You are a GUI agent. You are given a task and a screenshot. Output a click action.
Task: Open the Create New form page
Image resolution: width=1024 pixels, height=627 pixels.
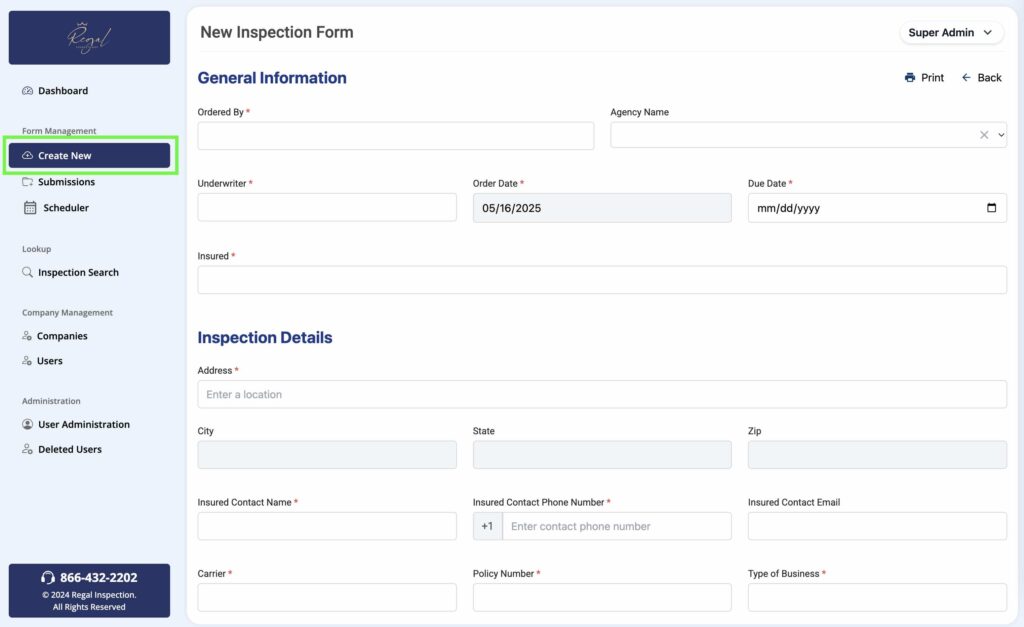coord(90,156)
